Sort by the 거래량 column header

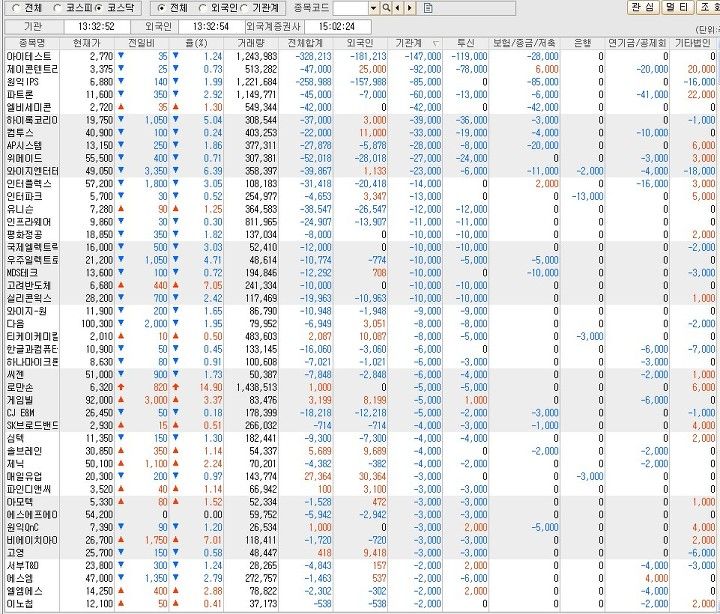pyautogui.click(x=251, y=43)
